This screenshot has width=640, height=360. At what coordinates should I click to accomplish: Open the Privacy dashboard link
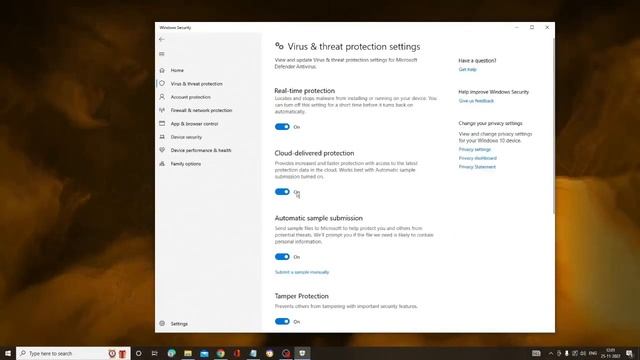[x=478, y=158]
